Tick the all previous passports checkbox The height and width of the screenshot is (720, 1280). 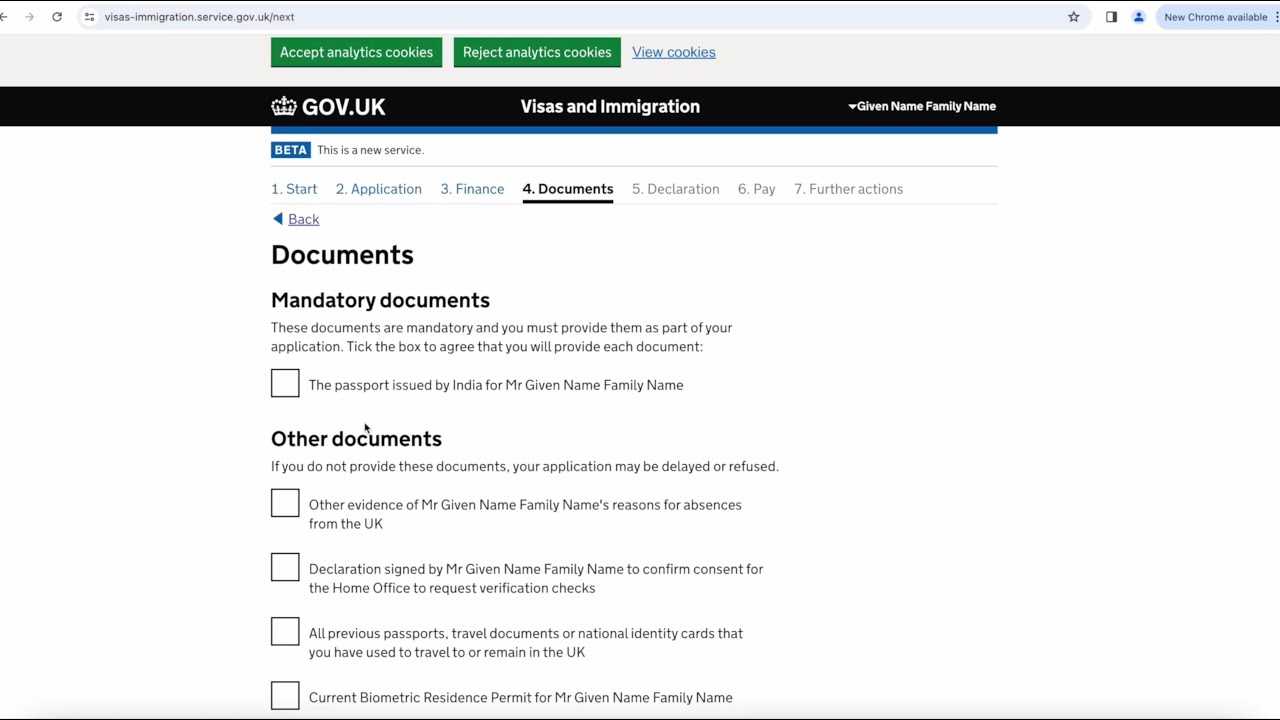point(285,631)
